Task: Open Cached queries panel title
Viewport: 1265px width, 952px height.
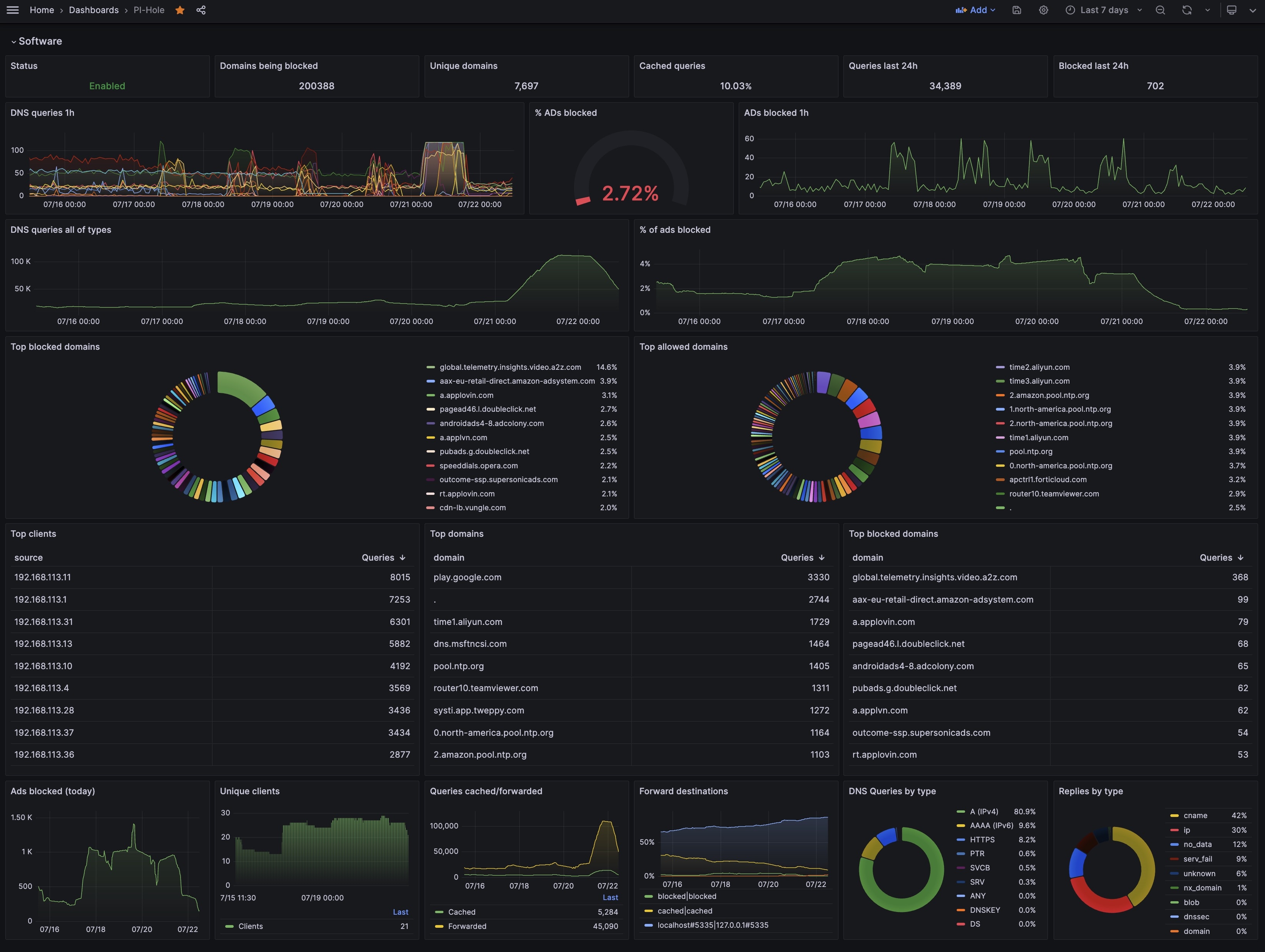Action: 672,66
